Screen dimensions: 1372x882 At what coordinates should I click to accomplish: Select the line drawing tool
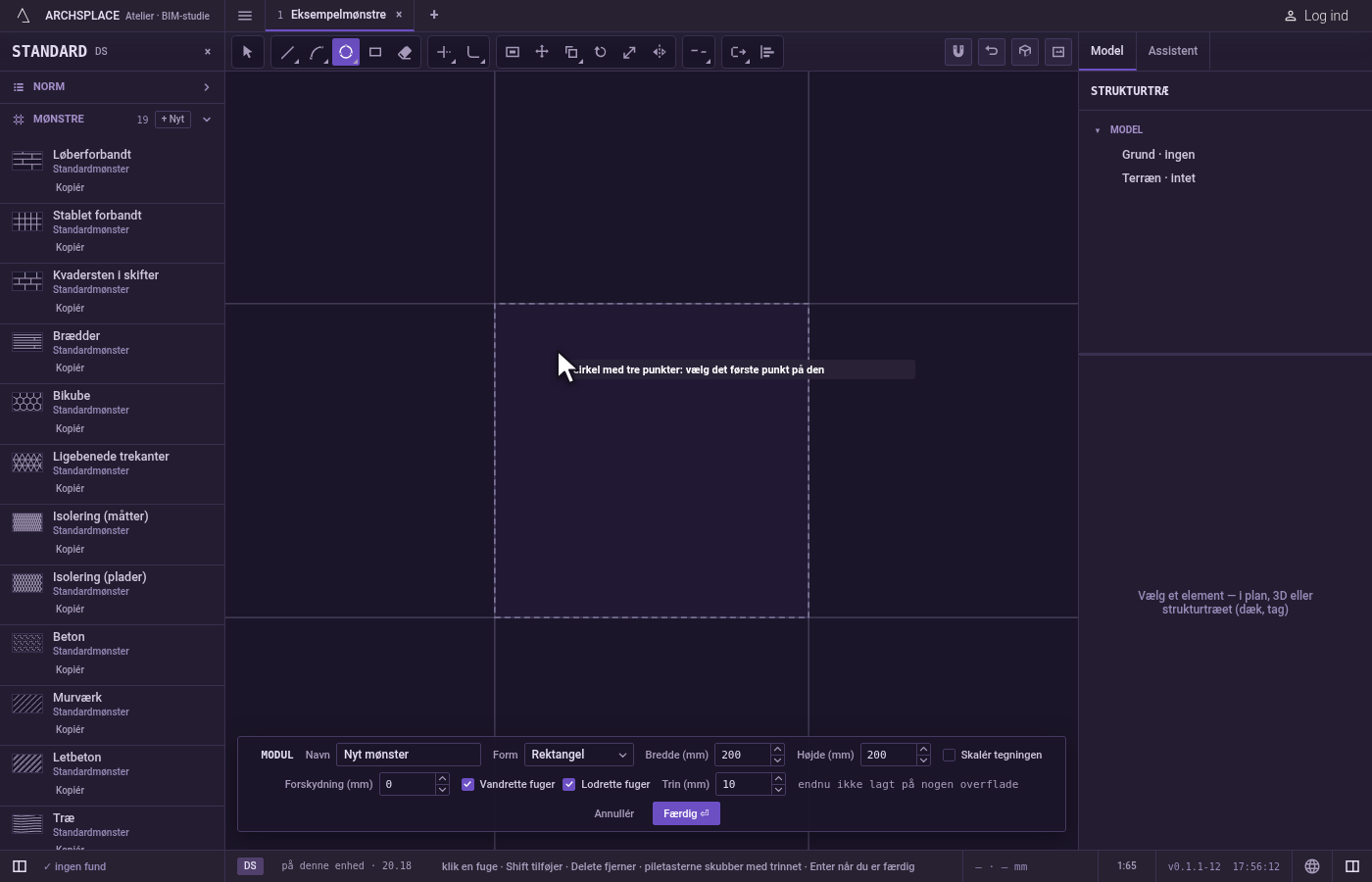pyautogui.click(x=287, y=52)
